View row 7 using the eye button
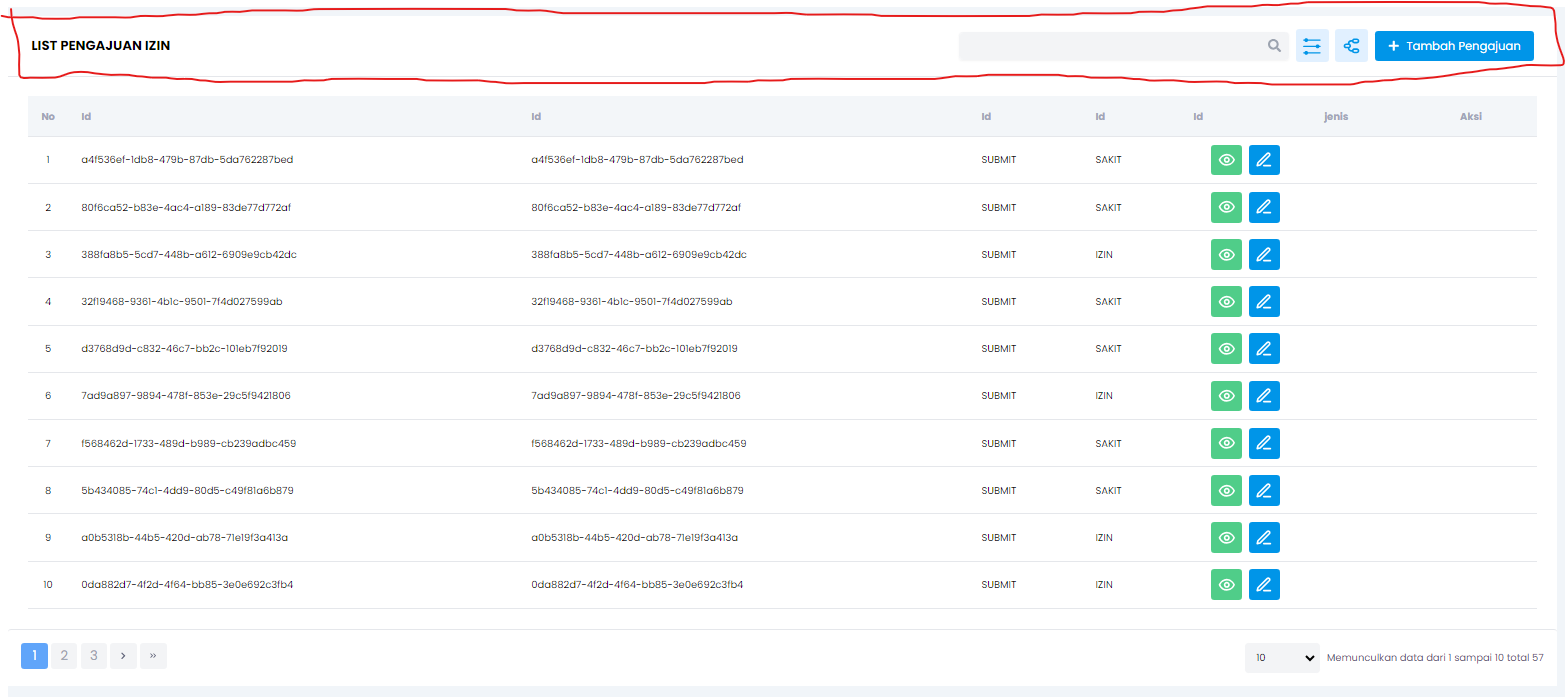This screenshot has width=1568, height=697. [x=1226, y=443]
